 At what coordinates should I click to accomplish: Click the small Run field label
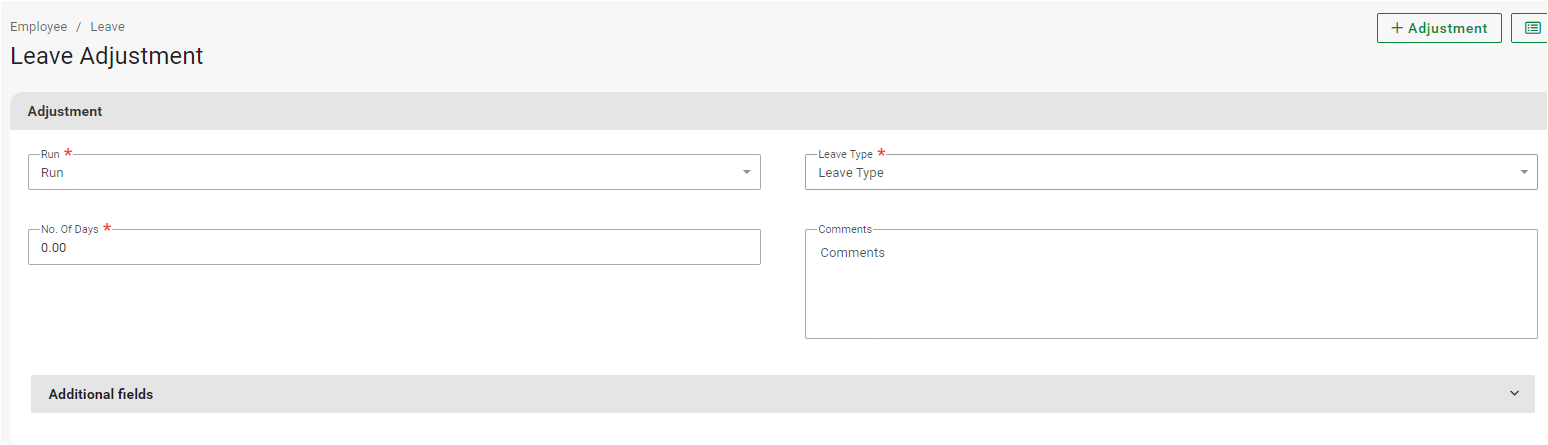click(x=50, y=155)
